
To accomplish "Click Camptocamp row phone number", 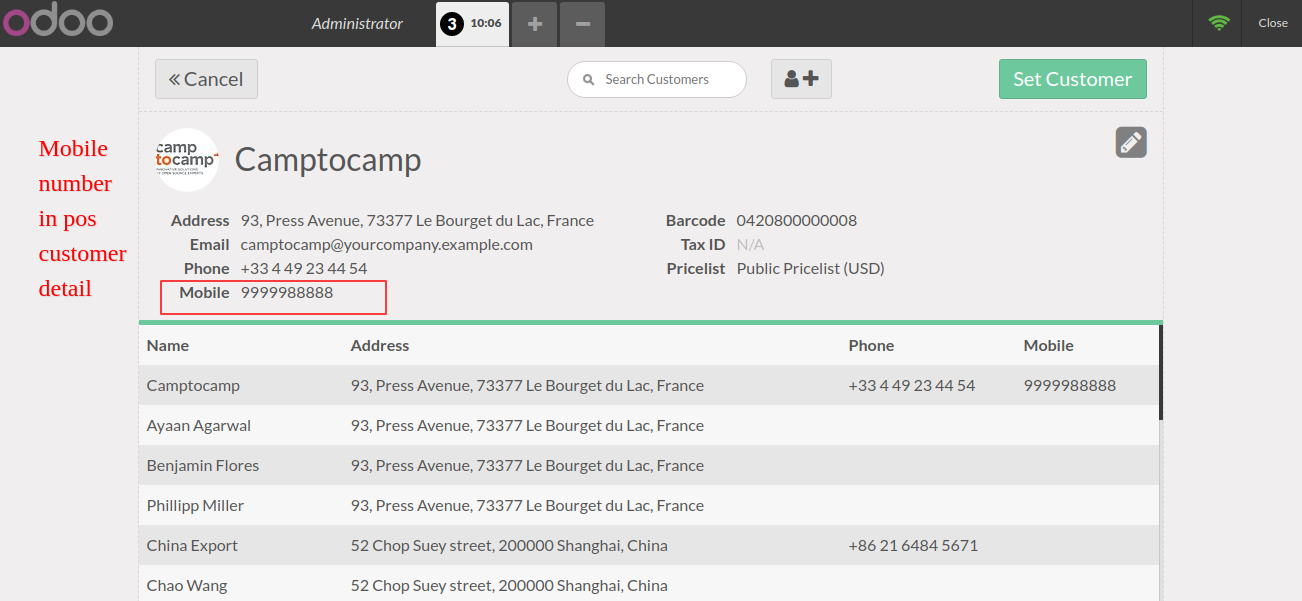I will (912, 386).
